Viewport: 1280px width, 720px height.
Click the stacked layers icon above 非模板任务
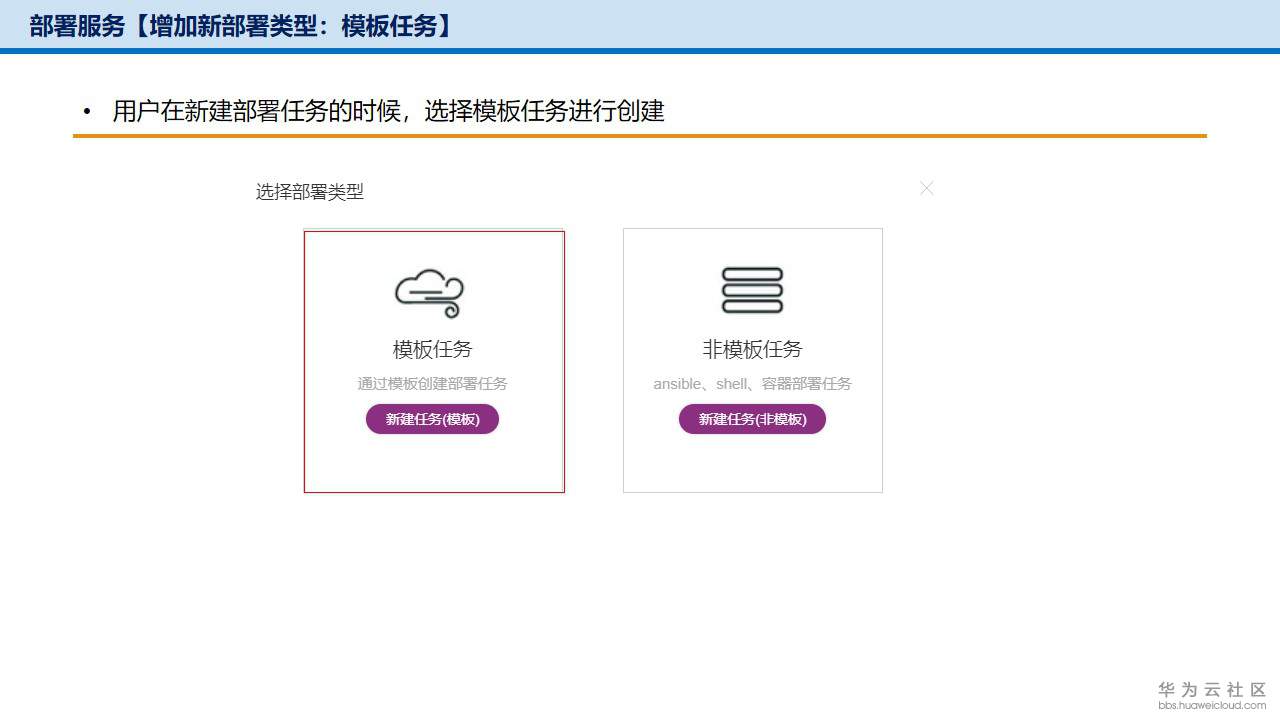752,291
